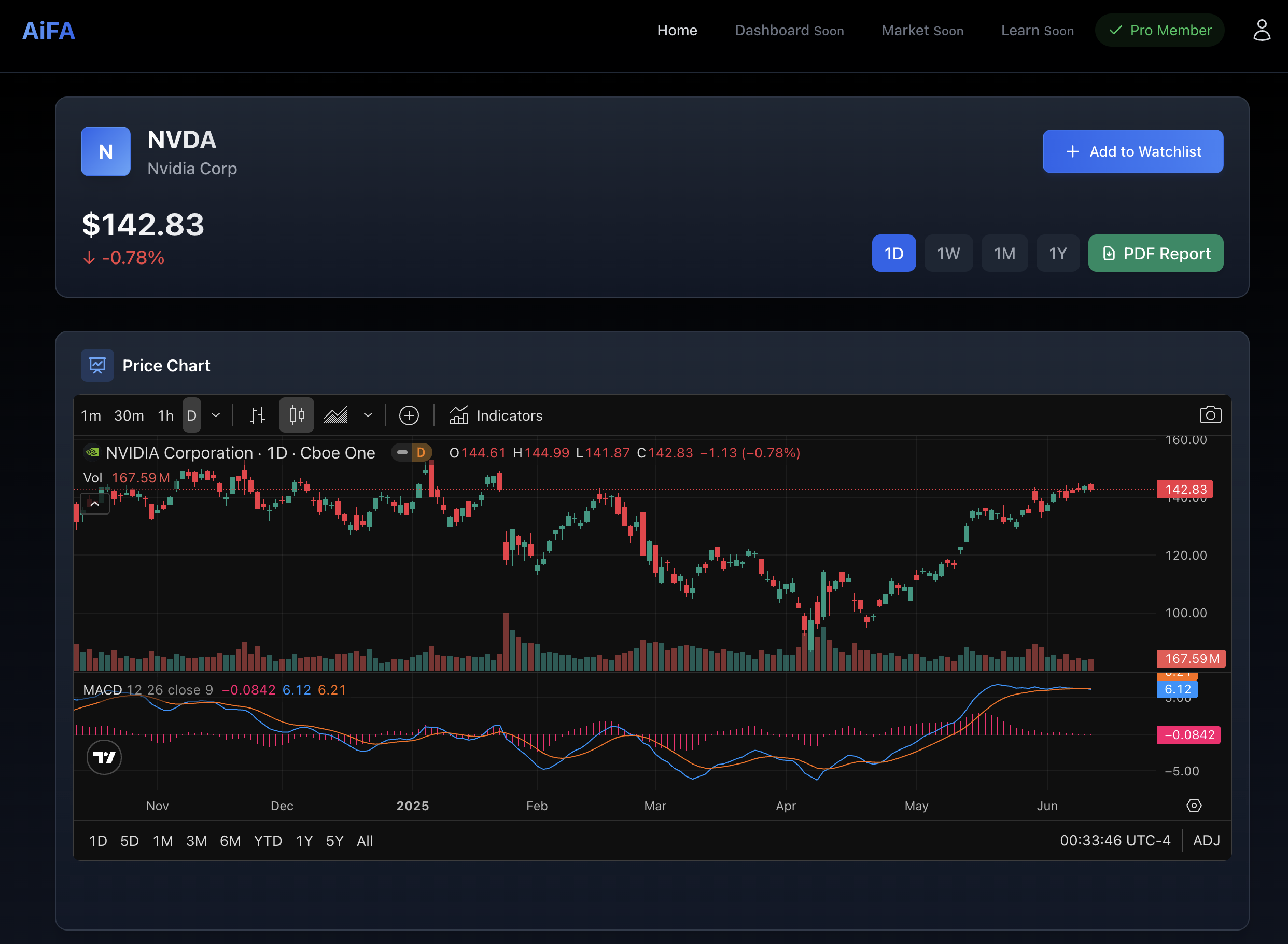Click the AiFA logo
Viewport: 1288px width, 944px height.
[x=49, y=31]
